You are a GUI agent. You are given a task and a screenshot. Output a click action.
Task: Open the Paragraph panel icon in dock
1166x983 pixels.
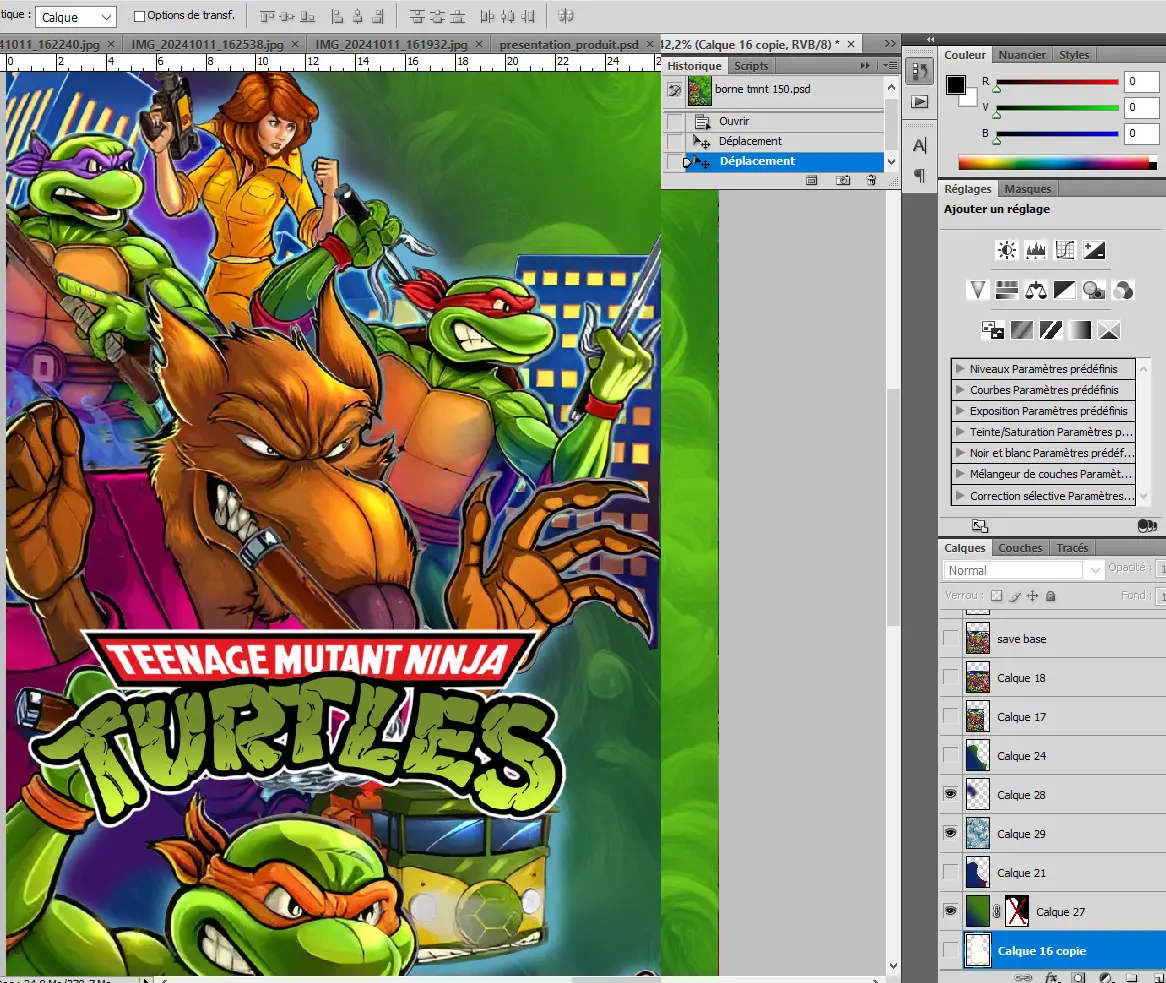pos(920,175)
